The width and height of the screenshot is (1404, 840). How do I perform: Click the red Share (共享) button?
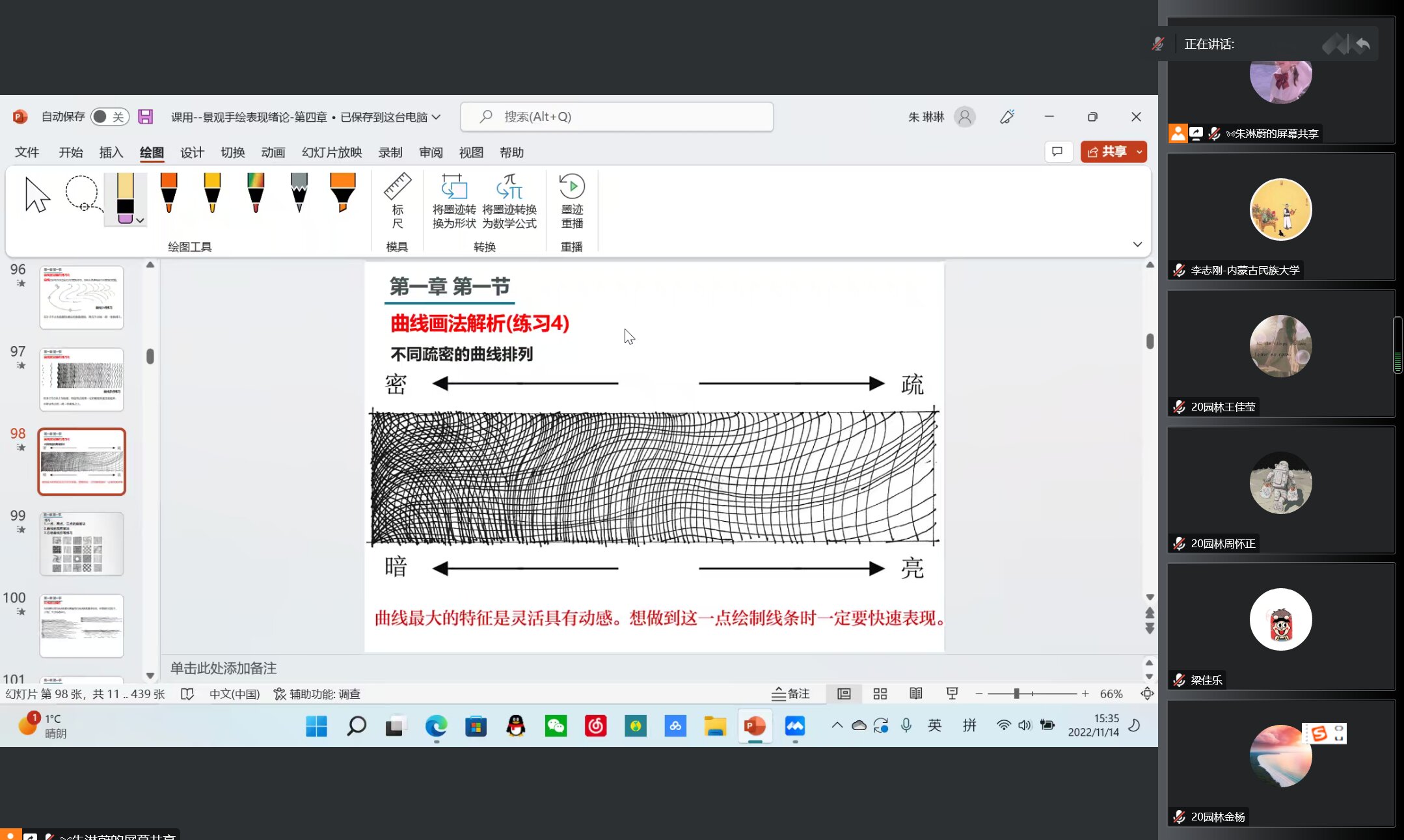pyautogui.click(x=1107, y=152)
